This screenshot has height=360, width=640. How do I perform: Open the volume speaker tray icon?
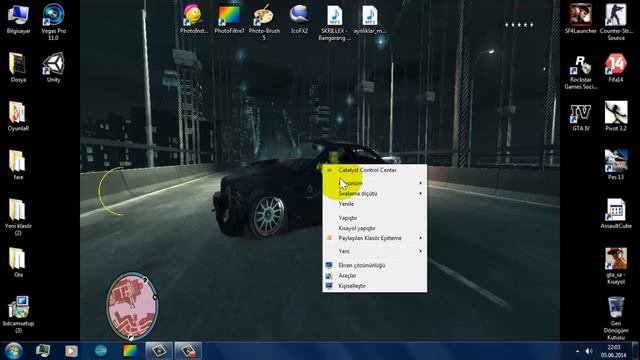(x=589, y=351)
